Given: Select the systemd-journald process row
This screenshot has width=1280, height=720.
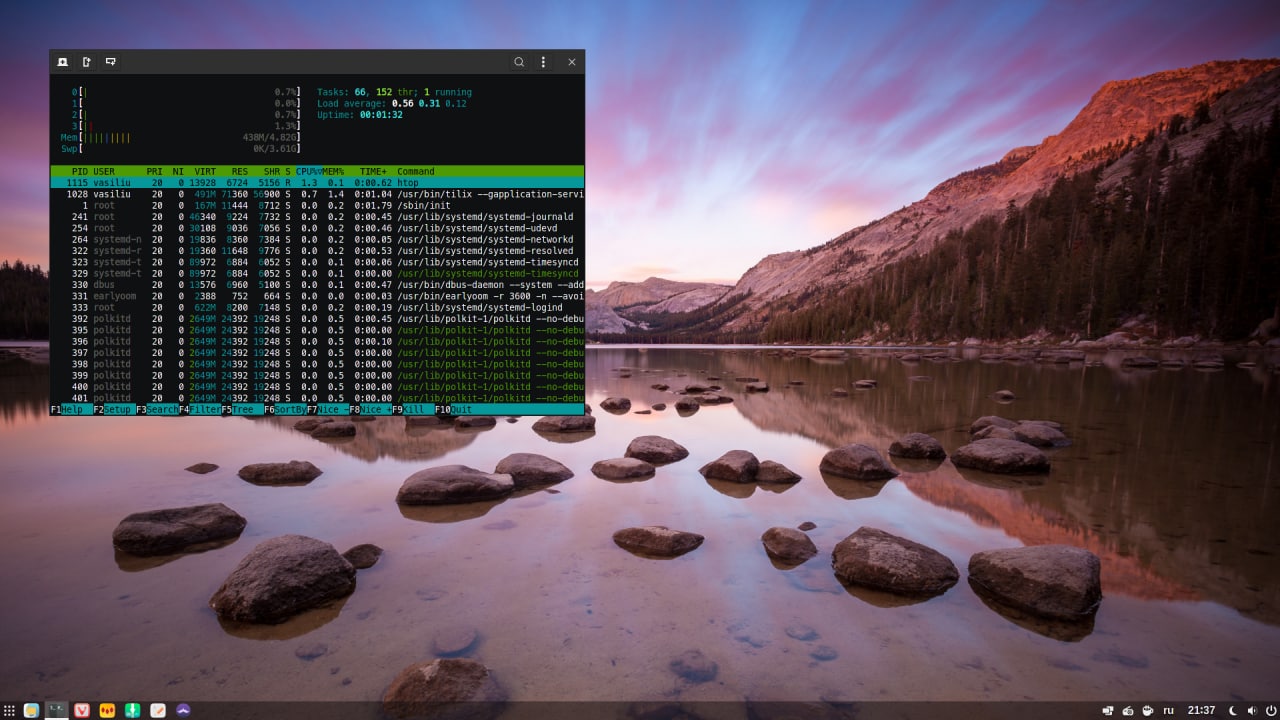Looking at the screenshot, I should pos(317,217).
